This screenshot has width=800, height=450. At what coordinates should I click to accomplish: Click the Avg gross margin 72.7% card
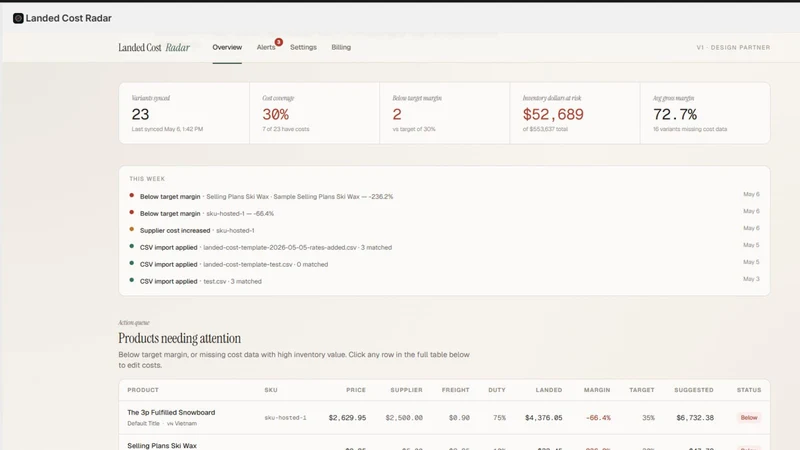[705, 113]
